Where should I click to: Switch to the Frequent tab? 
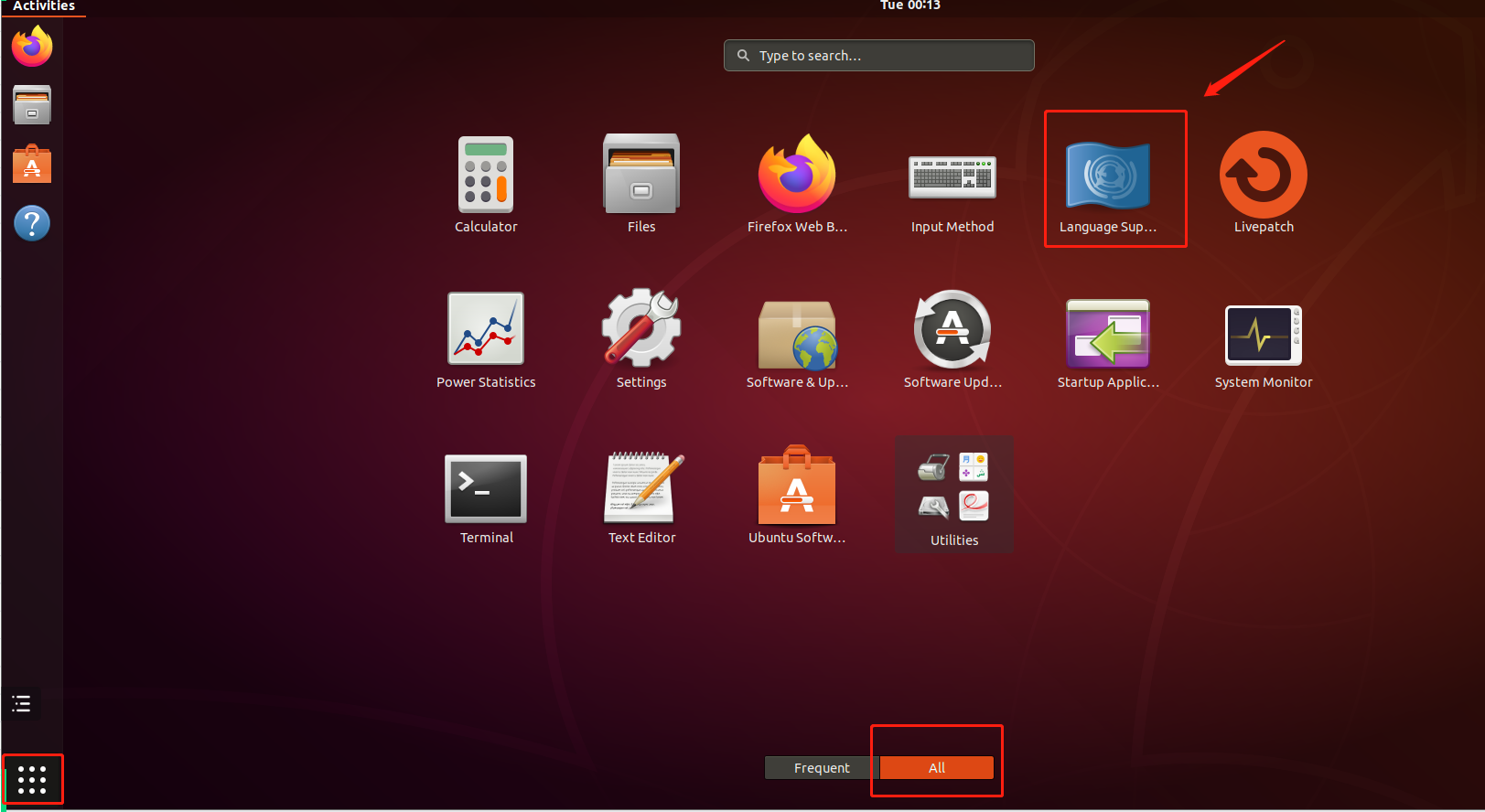click(822, 768)
